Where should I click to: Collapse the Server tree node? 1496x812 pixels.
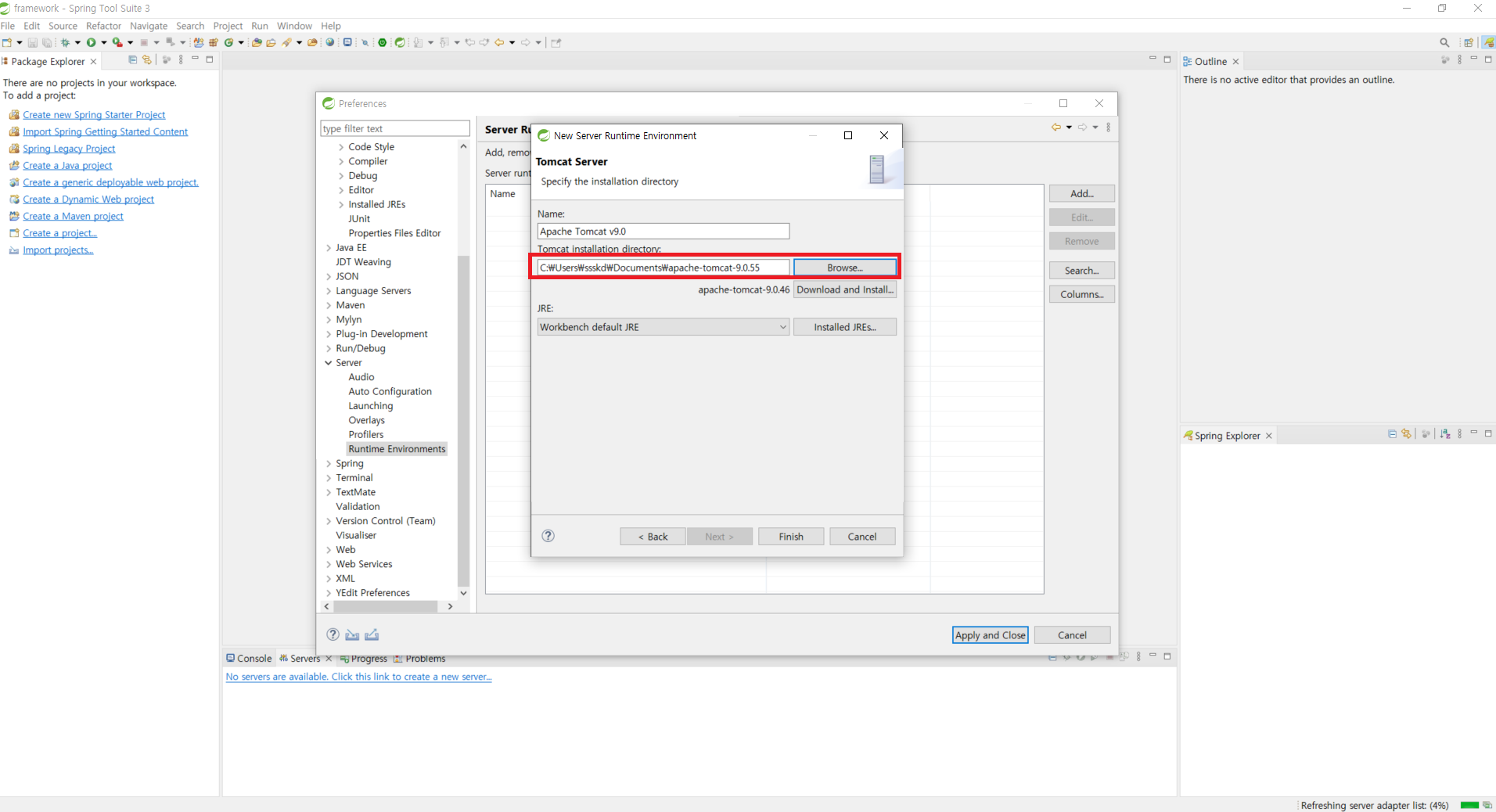[x=328, y=363]
